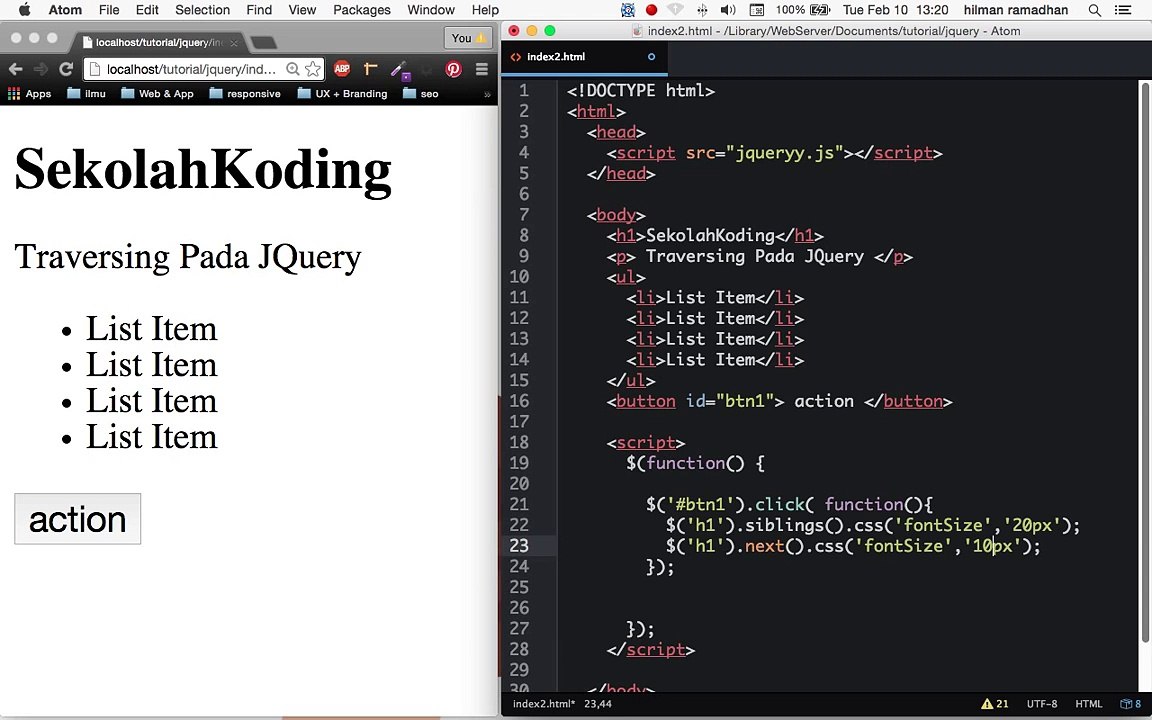Open the Web & App bookmarks folder

click(157, 93)
